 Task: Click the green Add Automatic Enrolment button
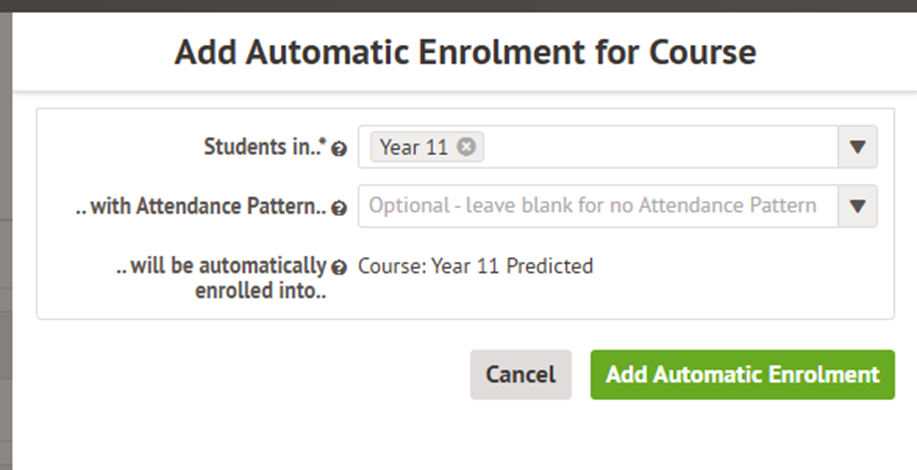pos(742,375)
